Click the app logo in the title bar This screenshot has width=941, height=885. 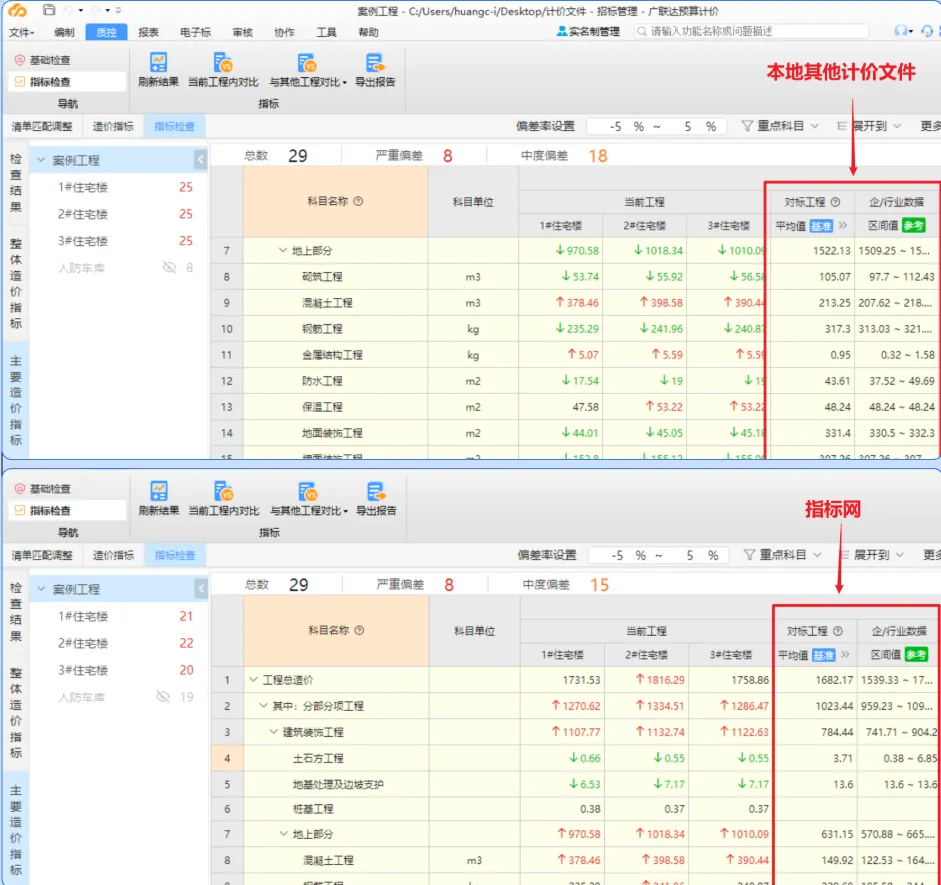[x=17, y=10]
